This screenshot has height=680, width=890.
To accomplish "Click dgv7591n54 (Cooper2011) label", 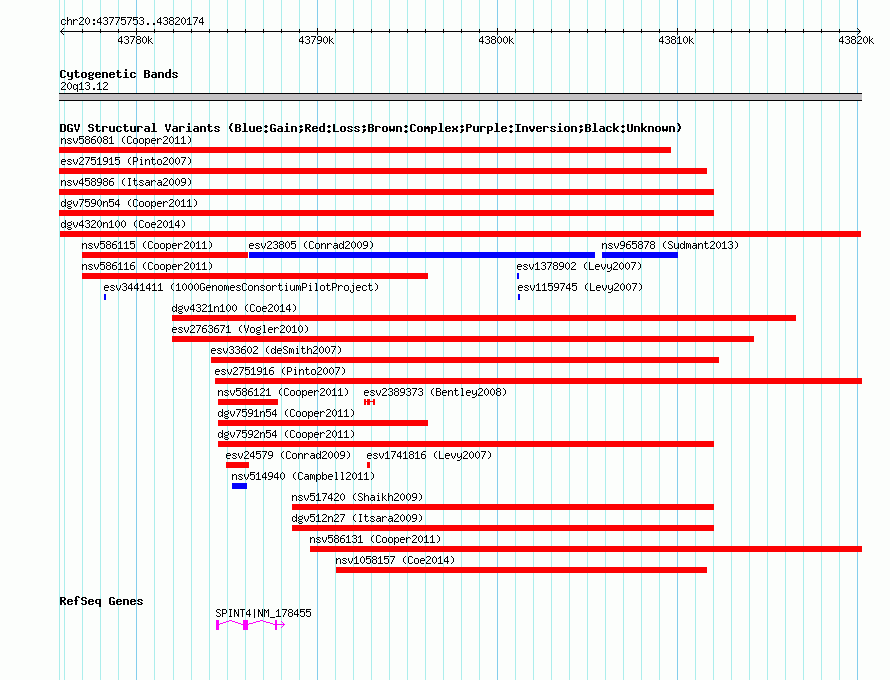I will (x=286, y=413).
